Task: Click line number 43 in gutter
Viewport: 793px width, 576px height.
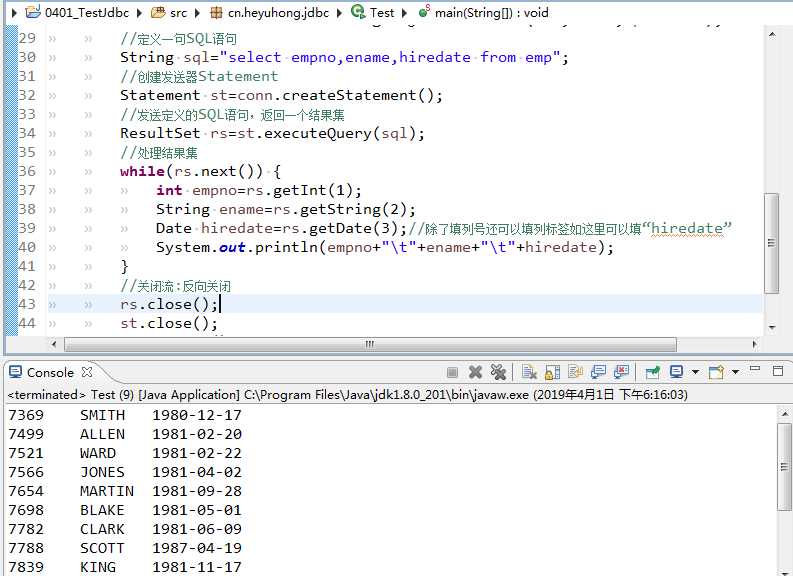Action: [x=27, y=304]
